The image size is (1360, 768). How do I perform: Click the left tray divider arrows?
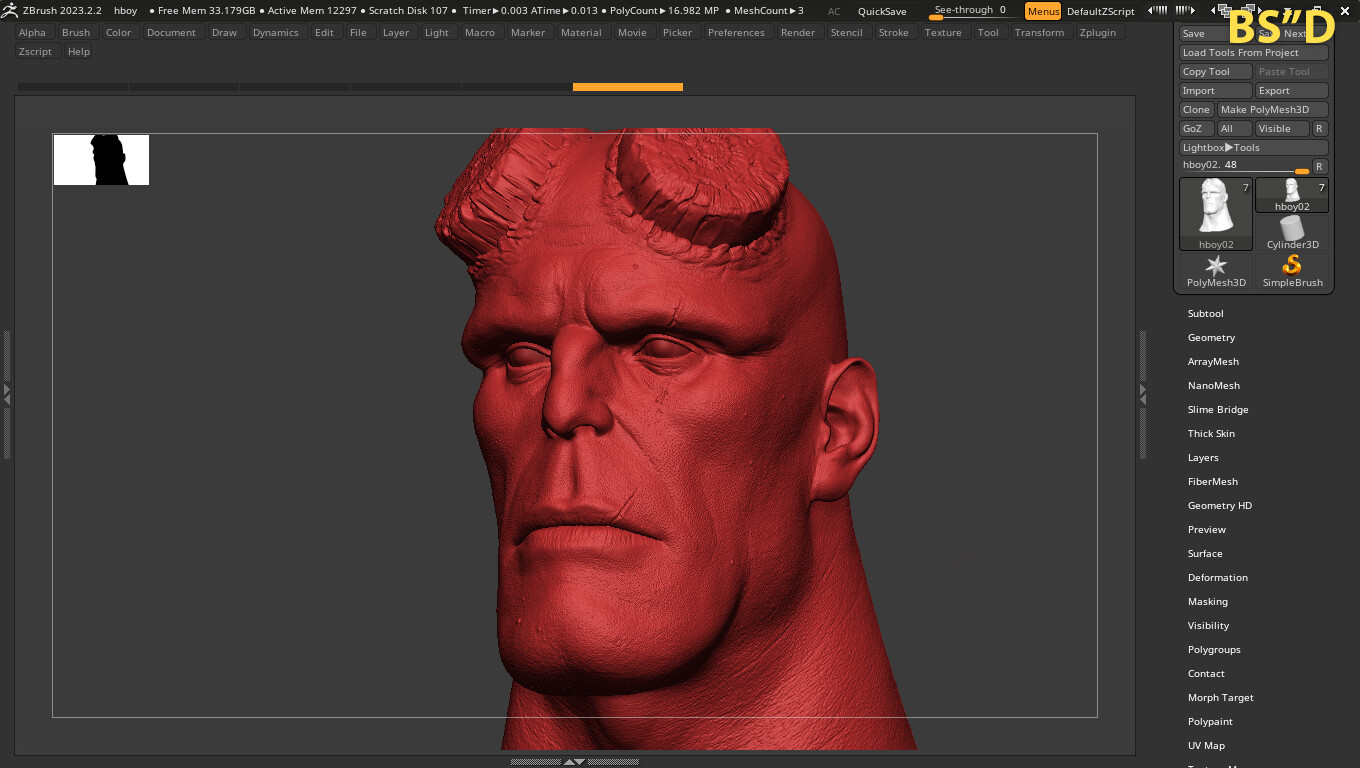tap(7, 394)
